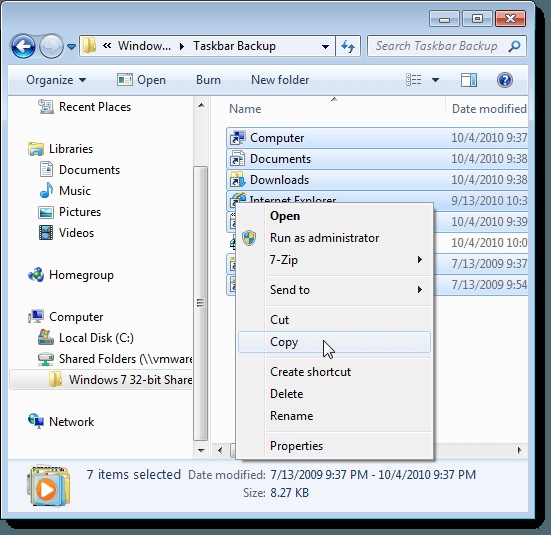Click the magnifier search icon
Image resolution: width=551 pixels, height=535 pixels.
tap(514, 46)
